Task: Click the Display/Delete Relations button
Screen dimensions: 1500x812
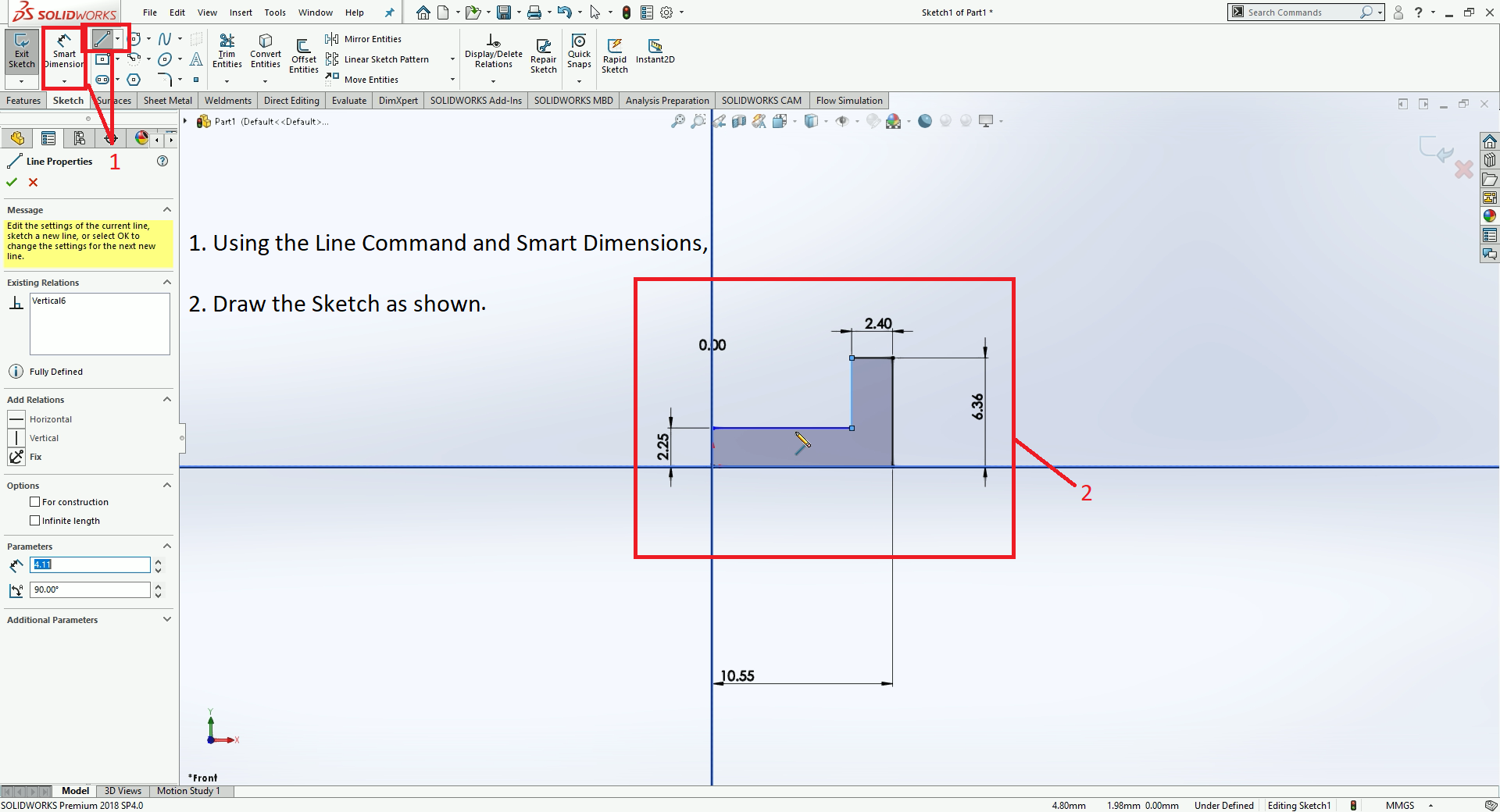Action: click(x=493, y=51)
